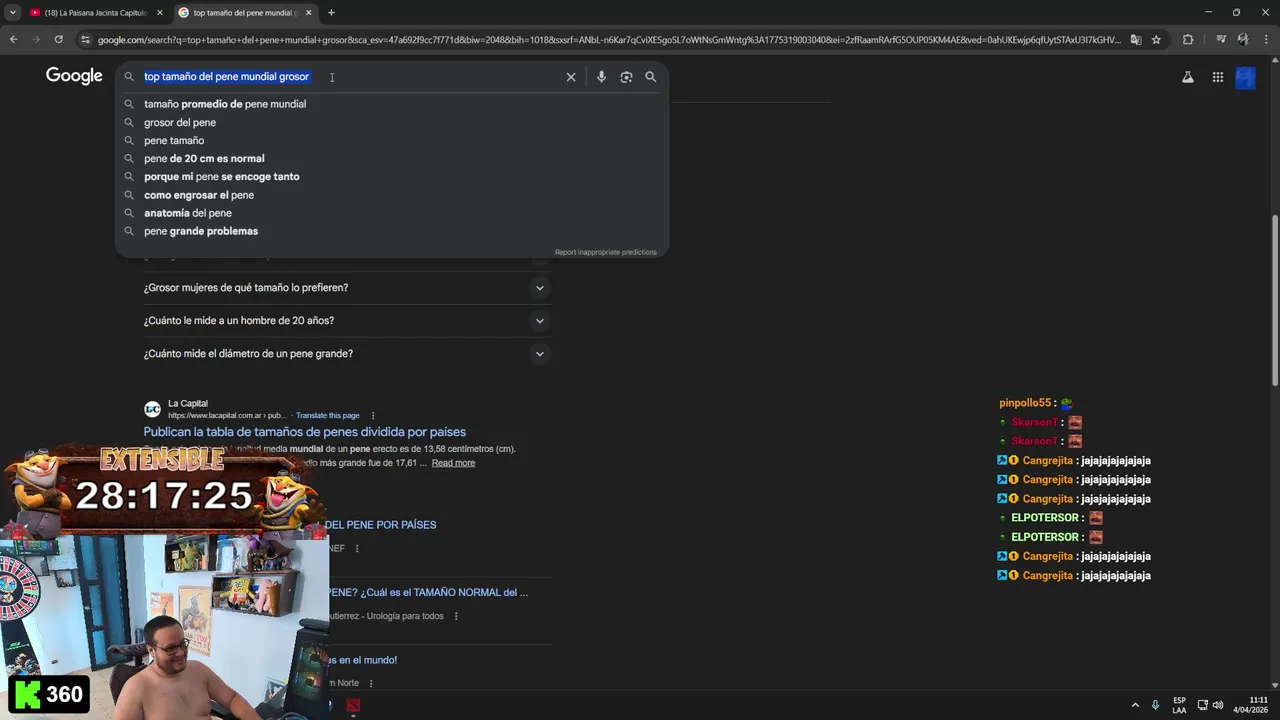The height and width of the screenshot is (720, 1280).
Task: View site information icon in address bar
Action: (86, 40)
